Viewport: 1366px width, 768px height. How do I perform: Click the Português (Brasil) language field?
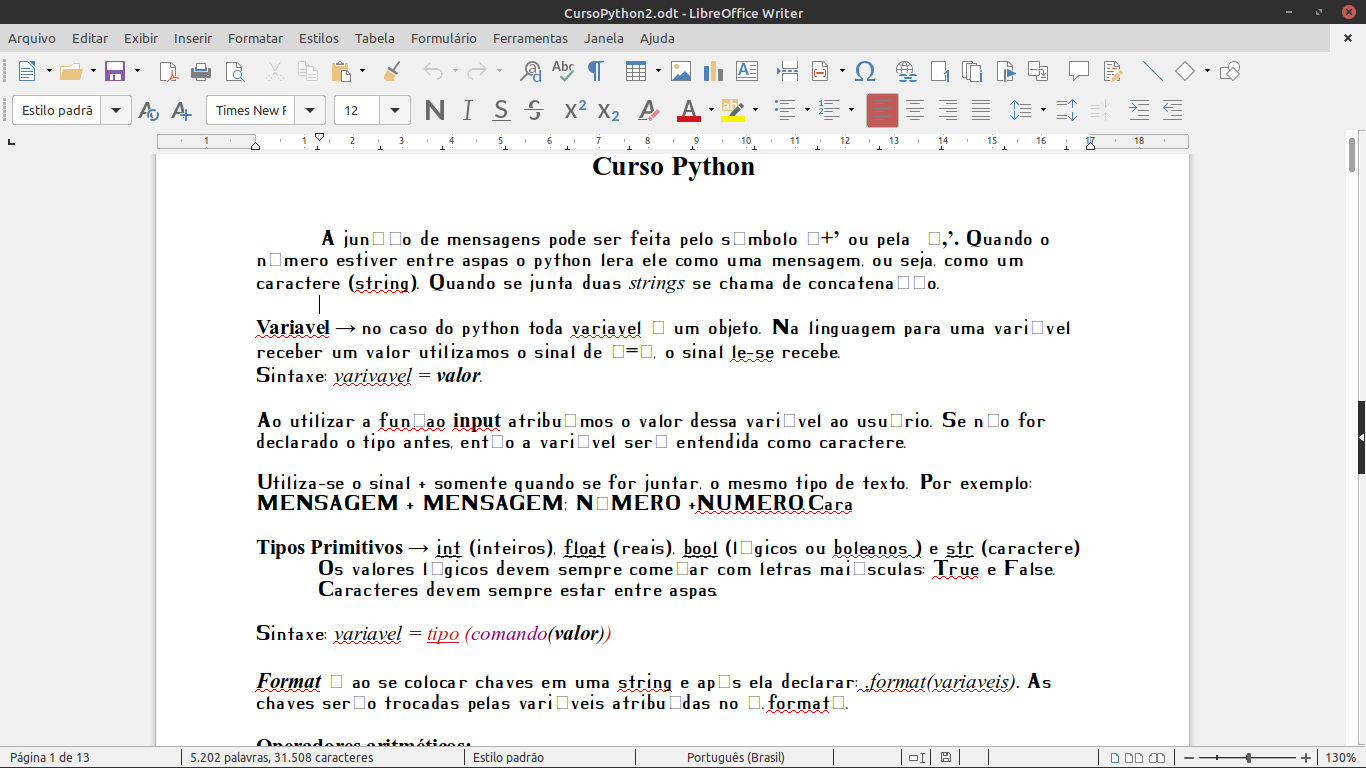point(736,758)
